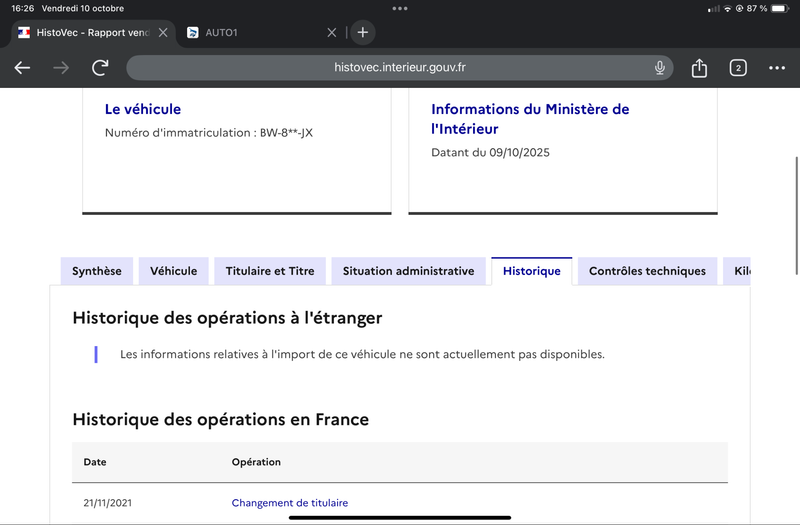This screenshot has width=800, height=525.
Task: Select the Synthèse tab
Action: pyautogui.click(x=97, y=271)
